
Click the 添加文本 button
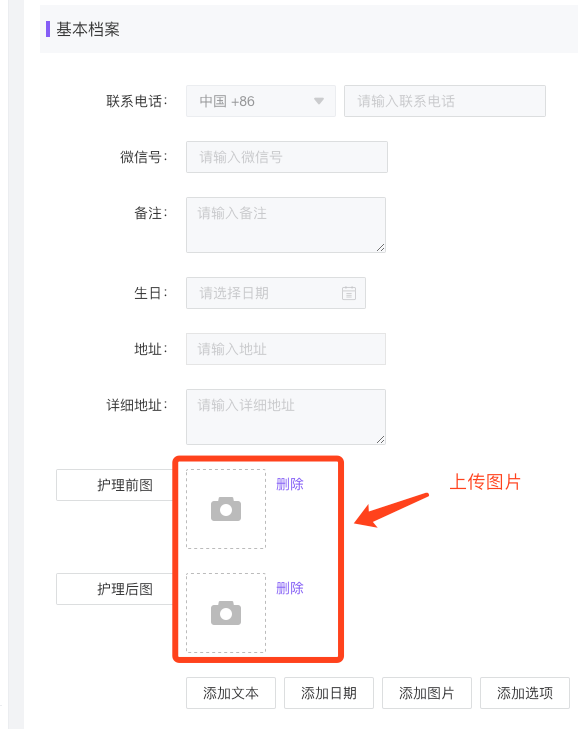231,693
